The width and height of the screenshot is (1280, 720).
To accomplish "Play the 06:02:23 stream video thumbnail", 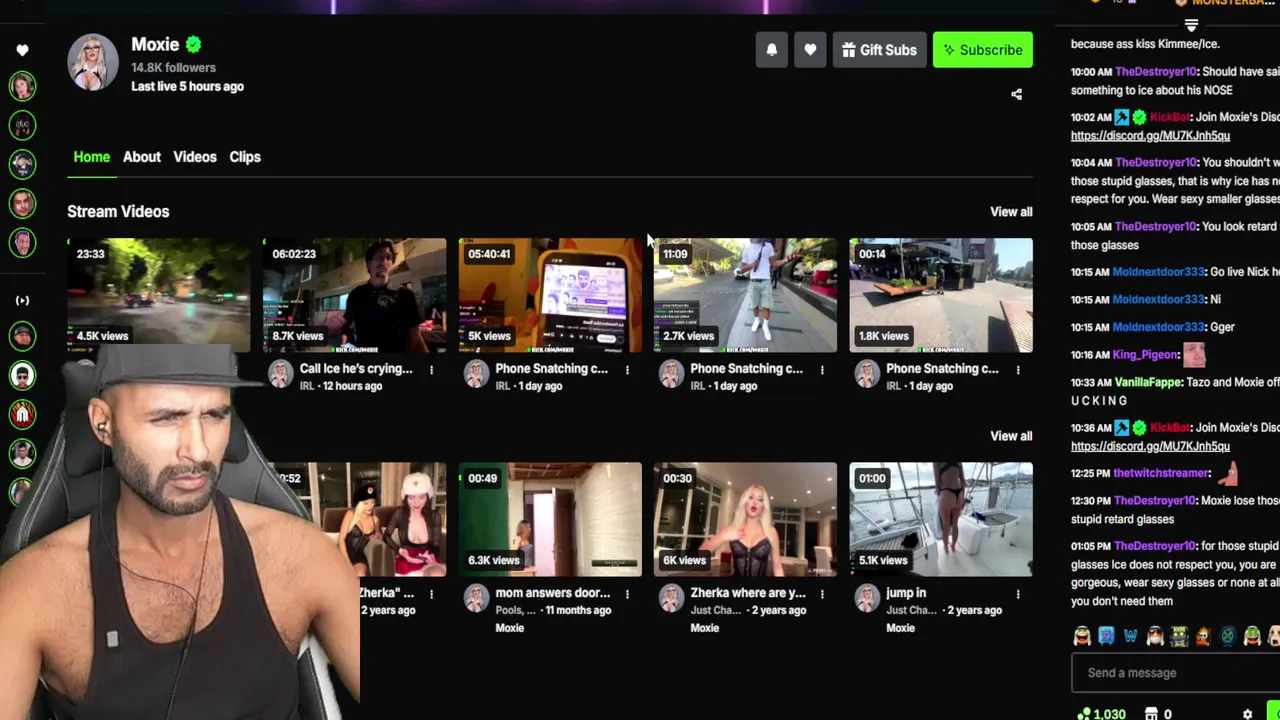I will coord(354,295).
